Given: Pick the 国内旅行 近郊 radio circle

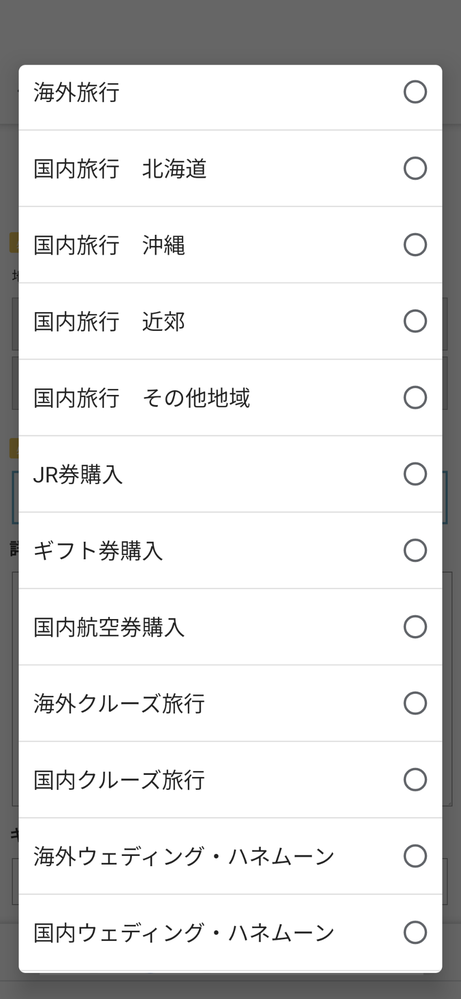Looking at the screenshot, I should pos(415,321).
